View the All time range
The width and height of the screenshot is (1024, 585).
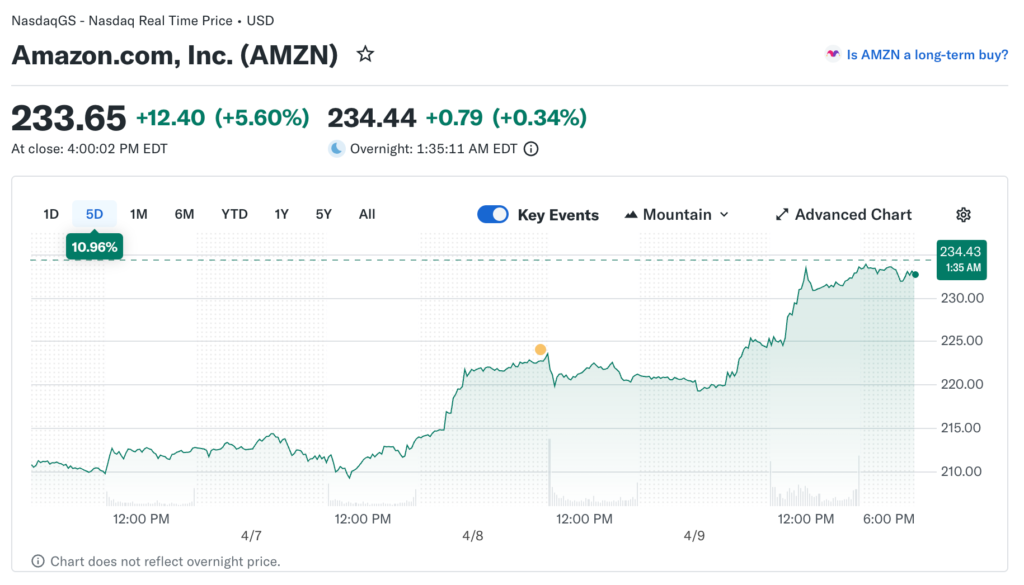click(367, 214)
